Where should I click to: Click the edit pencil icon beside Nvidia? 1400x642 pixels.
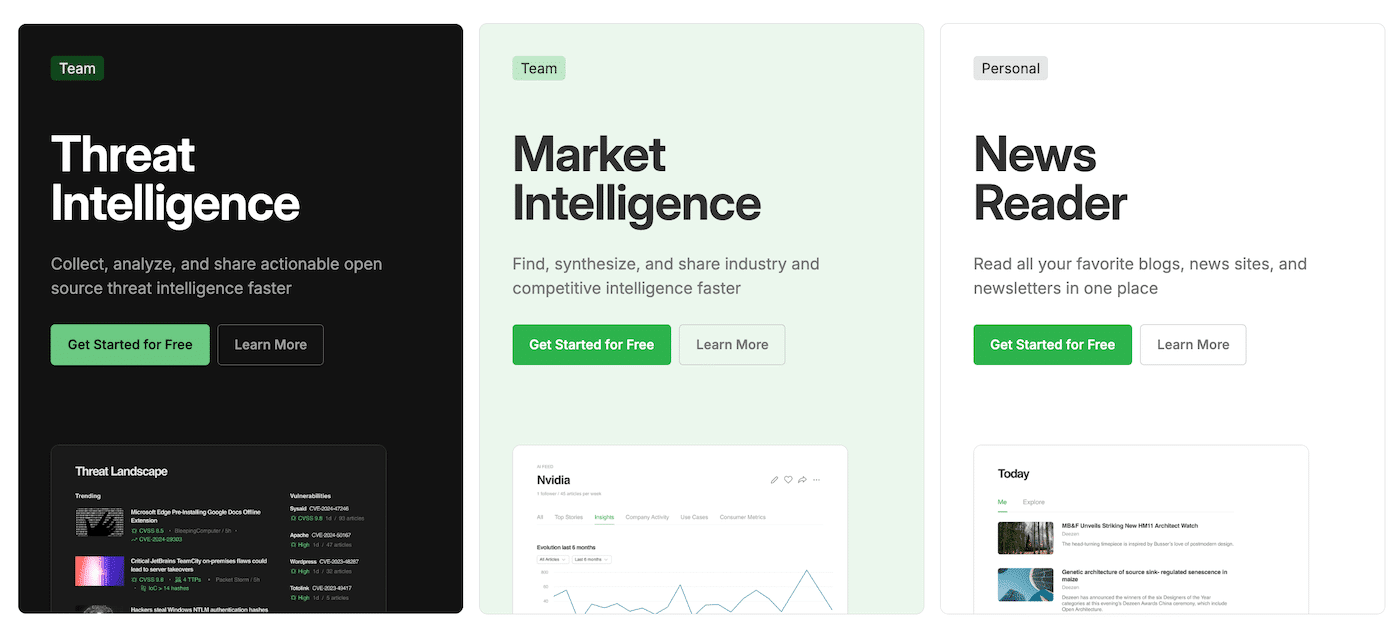click(774, 480)
